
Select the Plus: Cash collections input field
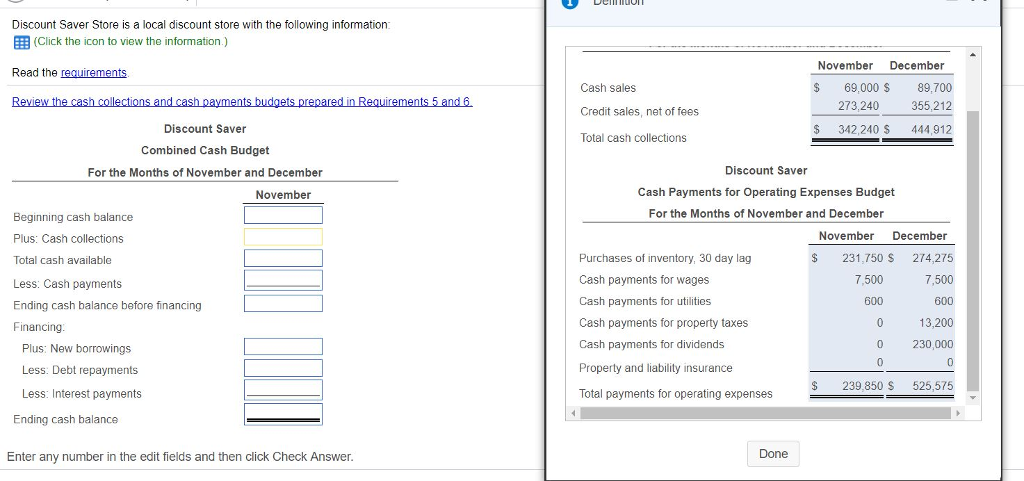coord(283,236)
